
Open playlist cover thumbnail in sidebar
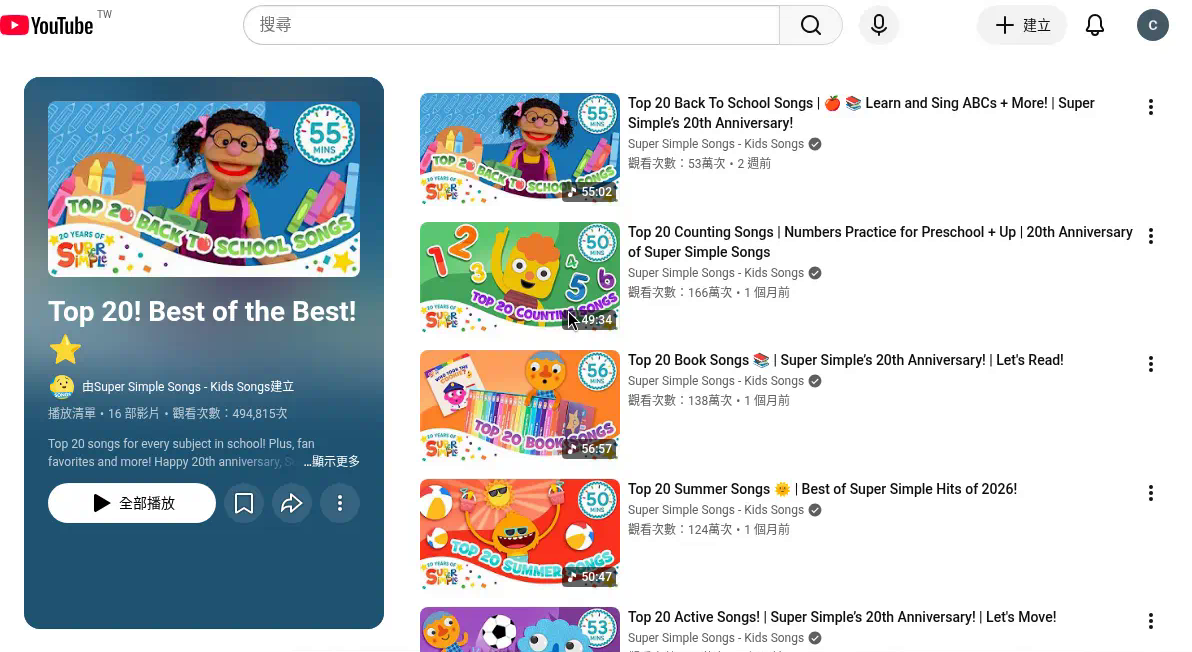(x=204, y=188)
